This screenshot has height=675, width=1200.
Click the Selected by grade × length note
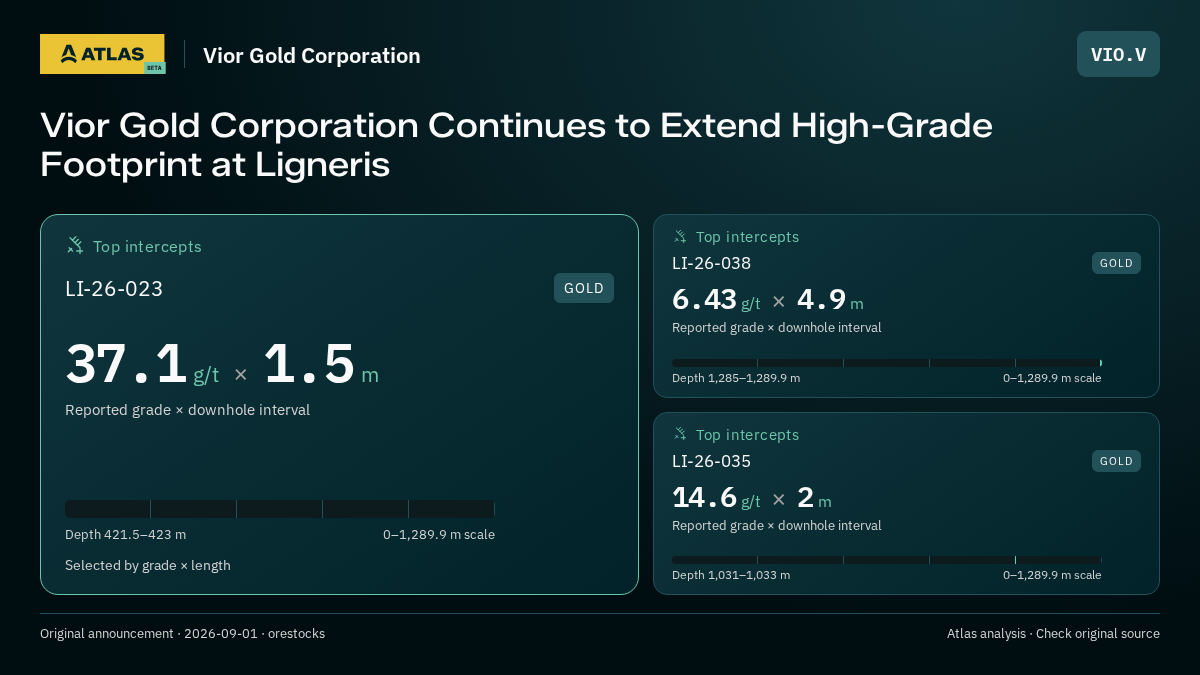pyautogui.click(x=148, y=565)
